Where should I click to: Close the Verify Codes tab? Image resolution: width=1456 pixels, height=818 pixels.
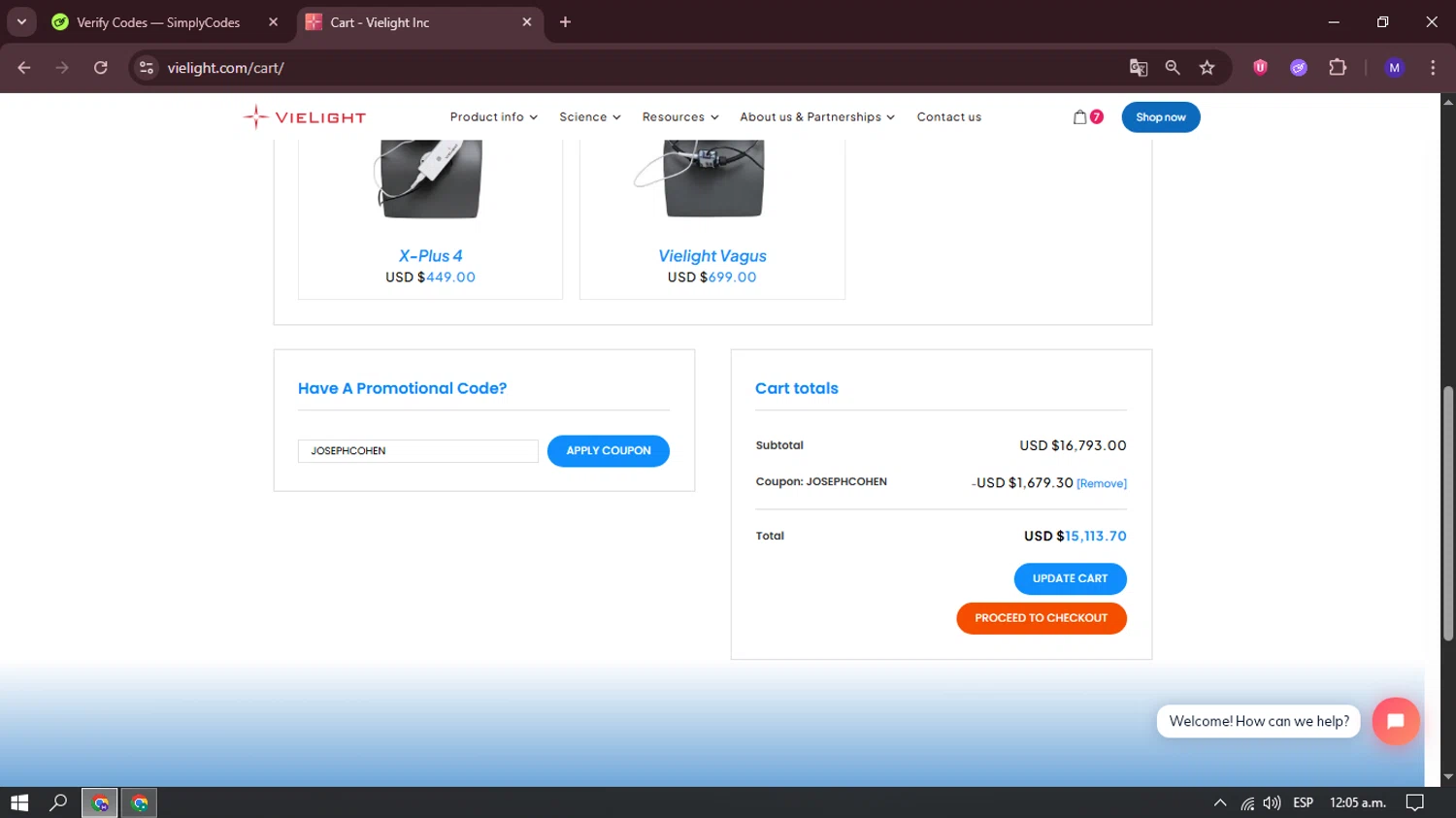coord(273,22)
